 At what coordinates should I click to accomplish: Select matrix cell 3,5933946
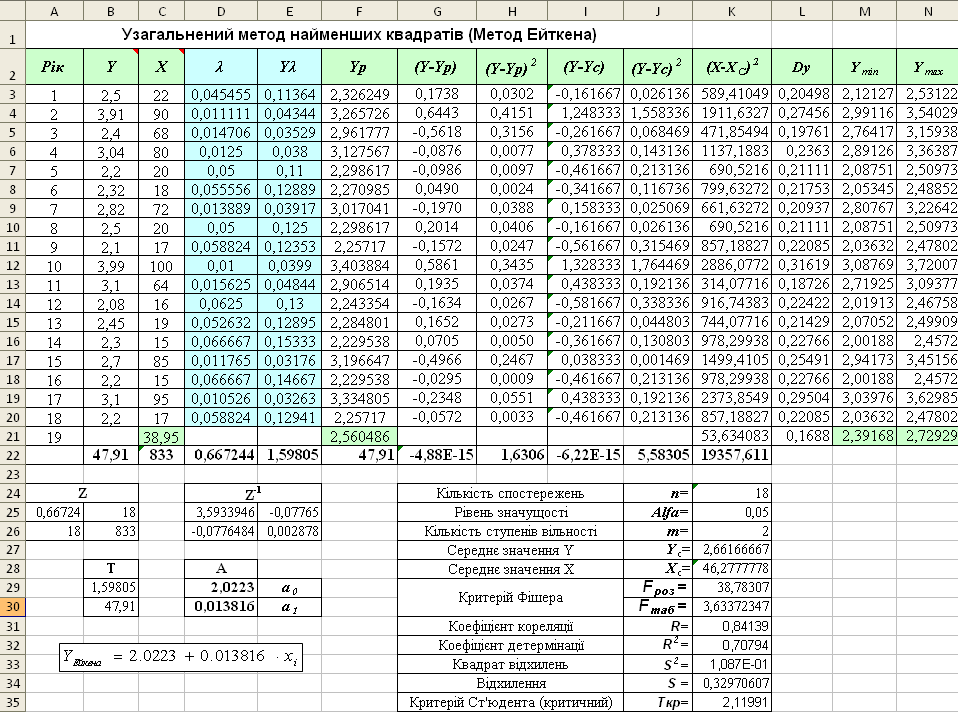point(221,512)
